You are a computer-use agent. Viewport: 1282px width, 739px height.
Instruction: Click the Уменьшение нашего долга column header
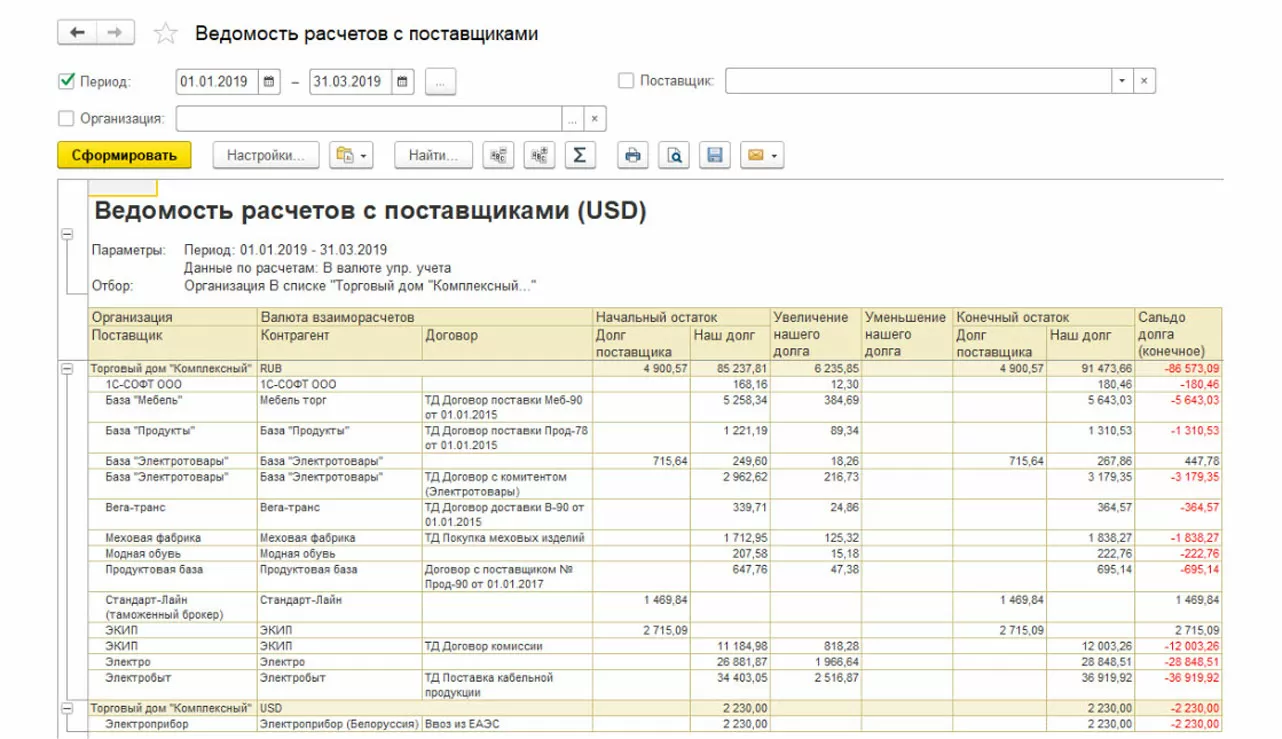point(905,334)
